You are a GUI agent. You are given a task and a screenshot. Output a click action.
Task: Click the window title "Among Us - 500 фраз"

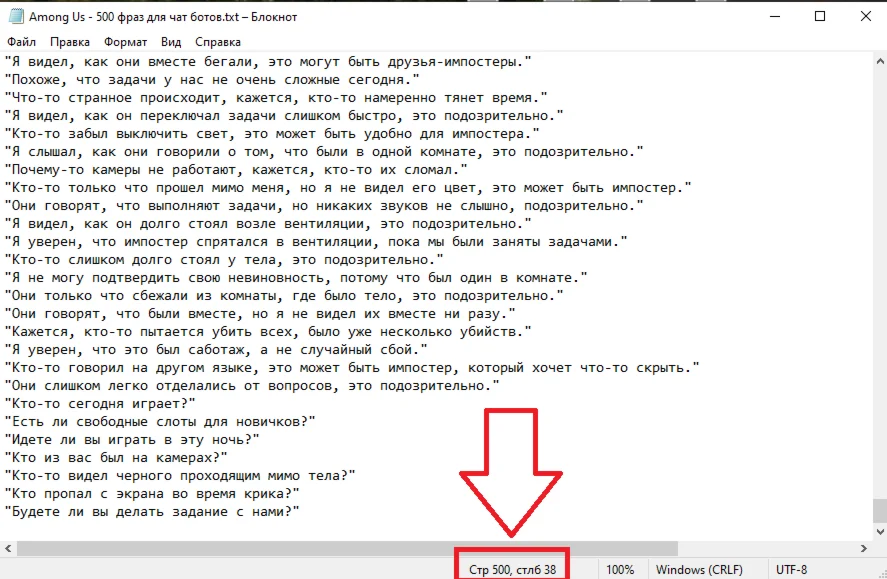coord(163,17)
